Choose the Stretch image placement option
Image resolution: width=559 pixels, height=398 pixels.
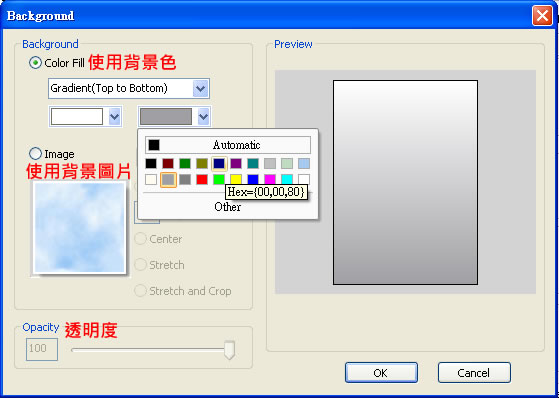point(140,265)
